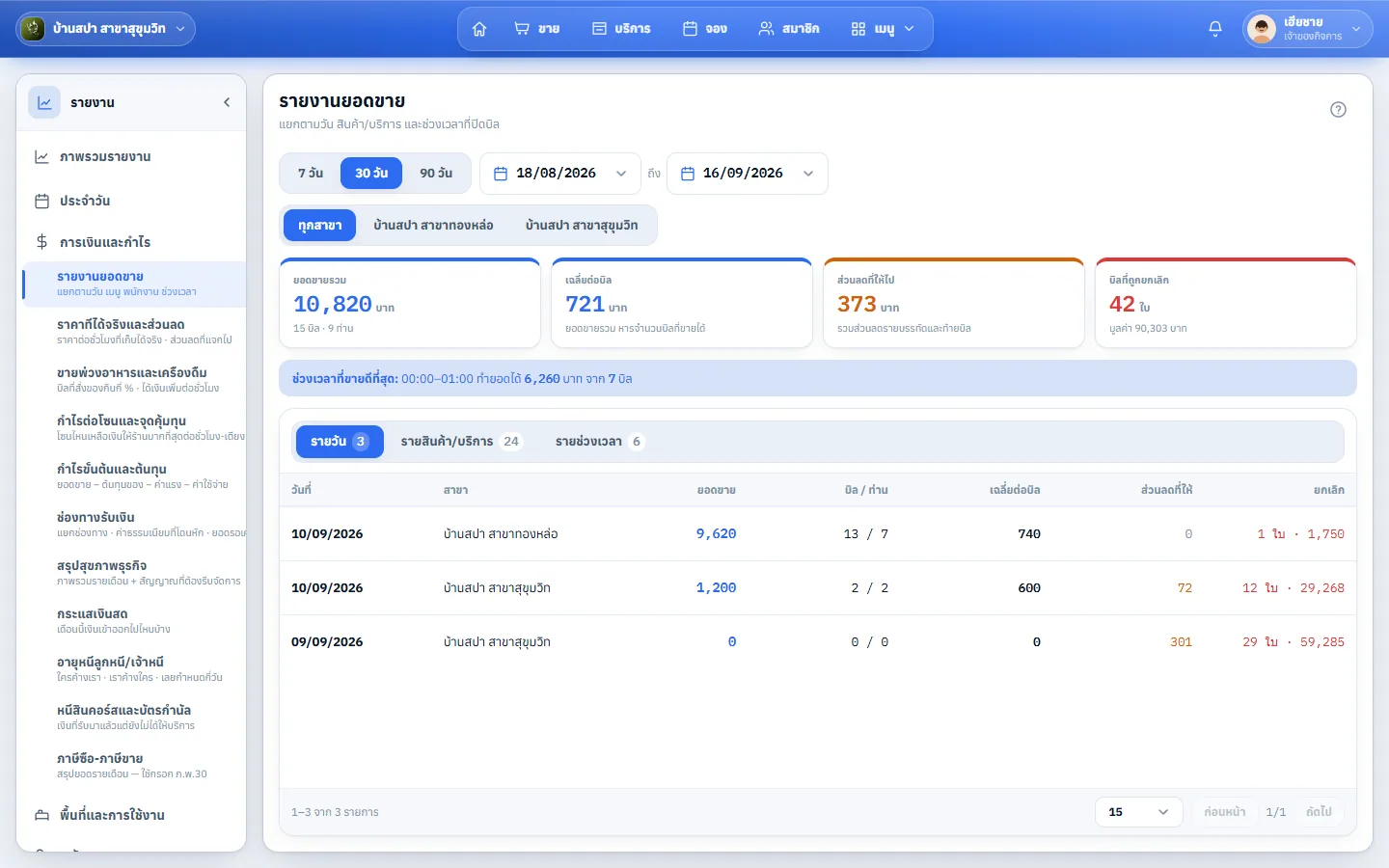The height and width of the screenshot is (868, 1389).
Task: Open the branch switcher บ้านสปา สาขาสุขุมวิท dropdown
Action: (x=106, y=29)
